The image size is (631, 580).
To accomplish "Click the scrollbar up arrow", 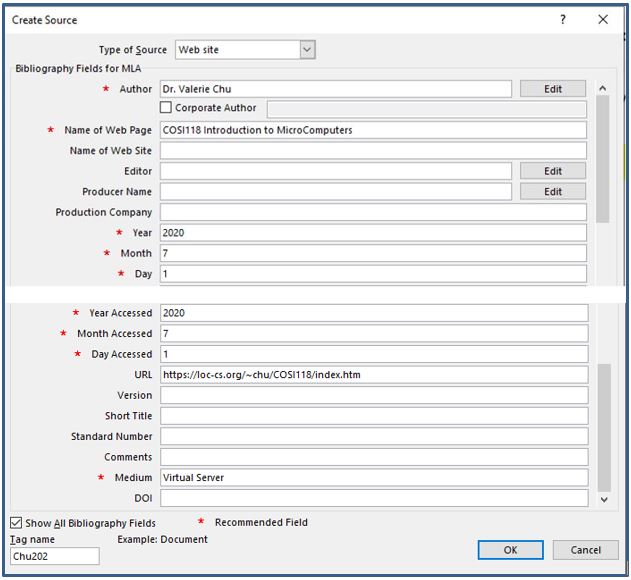I will tap(602, 89).
